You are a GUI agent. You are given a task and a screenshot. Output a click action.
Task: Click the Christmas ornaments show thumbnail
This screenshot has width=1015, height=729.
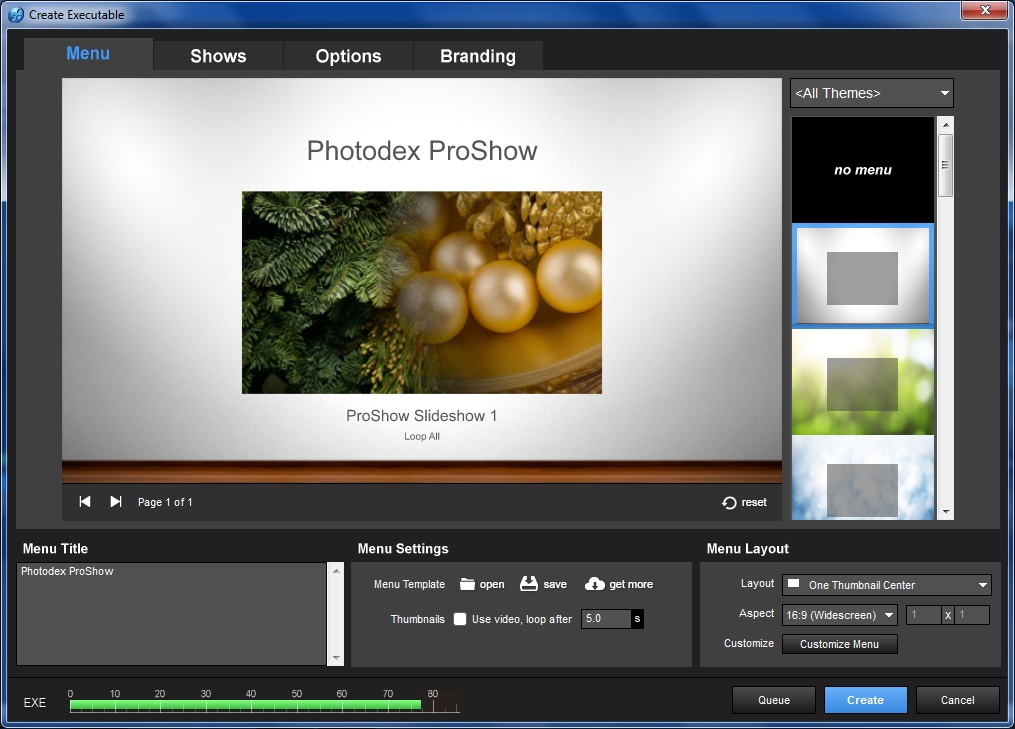pyautogui.click(x=422, y=293)
